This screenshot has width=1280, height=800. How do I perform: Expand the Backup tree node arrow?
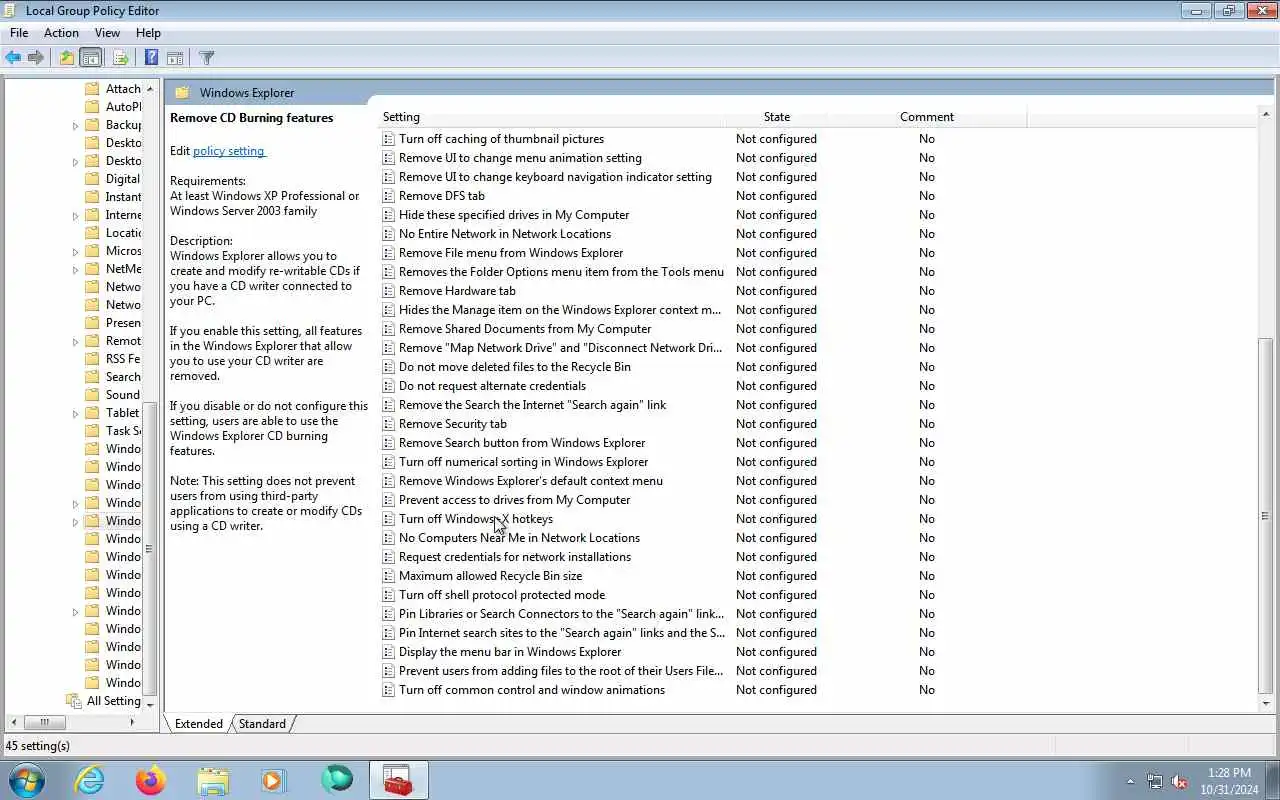pyautogui.click(x=76, y=125)
